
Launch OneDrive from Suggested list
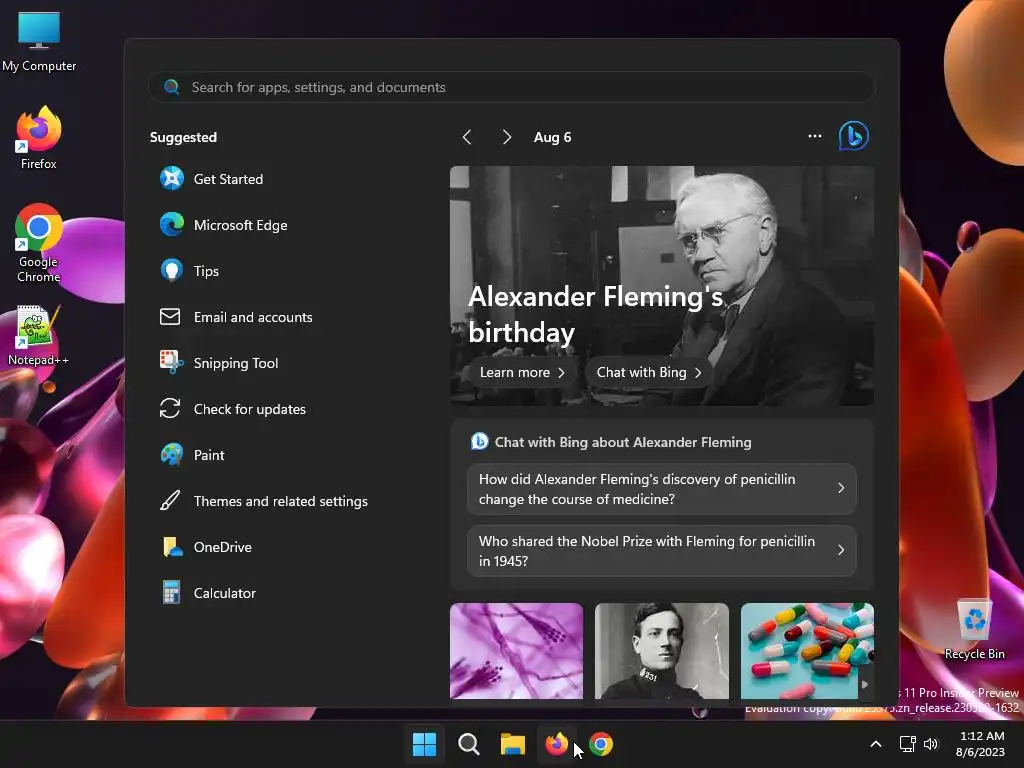(206, 547)
